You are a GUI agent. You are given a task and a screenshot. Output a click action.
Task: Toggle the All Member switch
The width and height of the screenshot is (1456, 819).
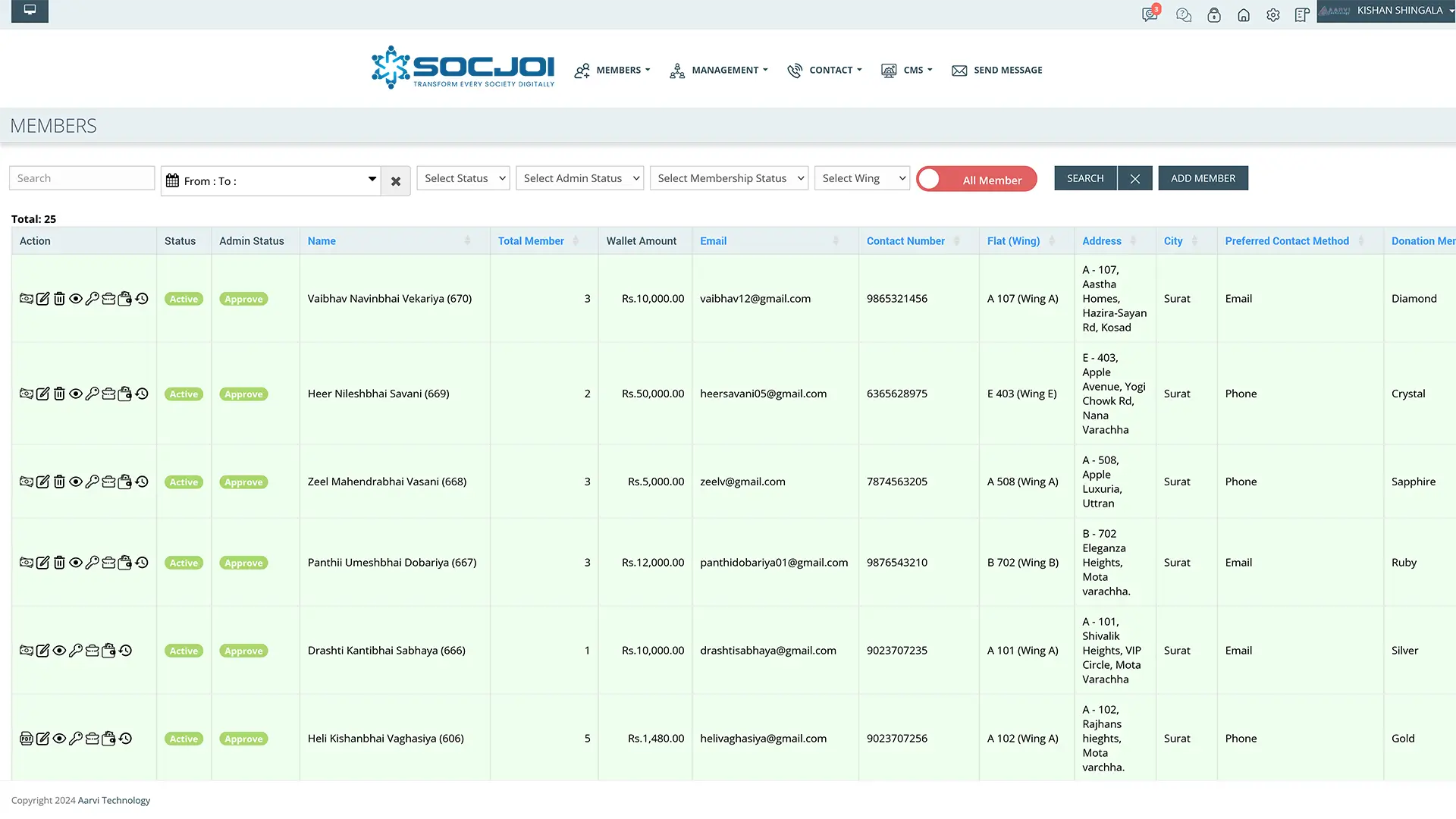click(977, 179)
